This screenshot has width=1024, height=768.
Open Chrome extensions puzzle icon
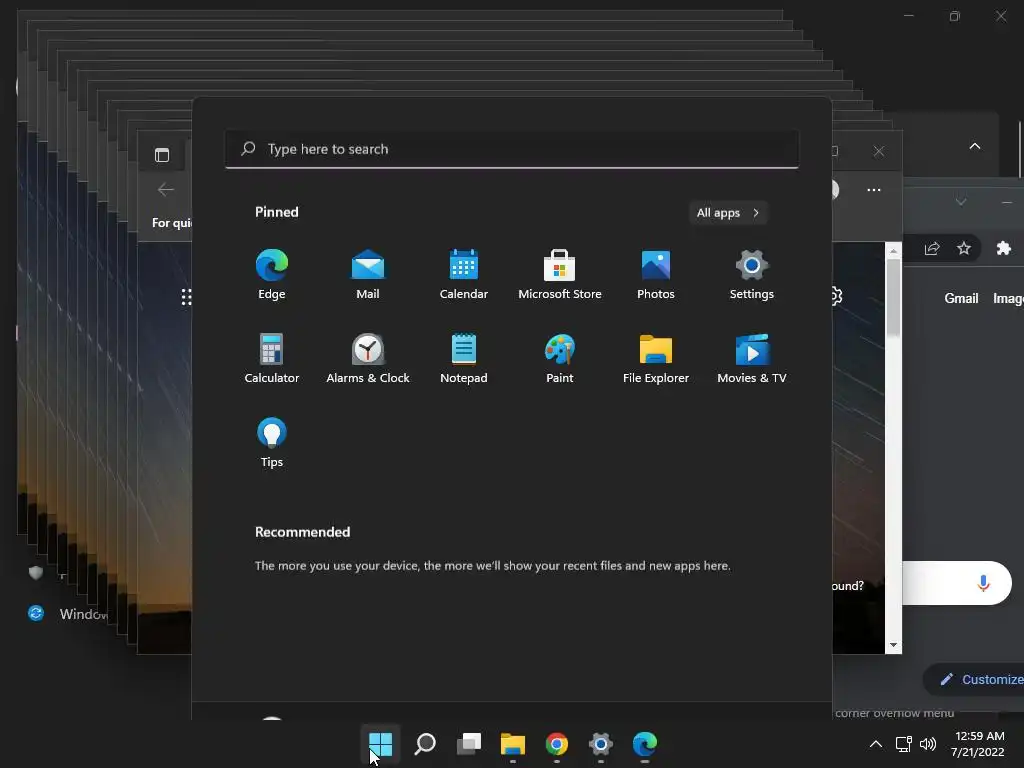(1004, 248)
